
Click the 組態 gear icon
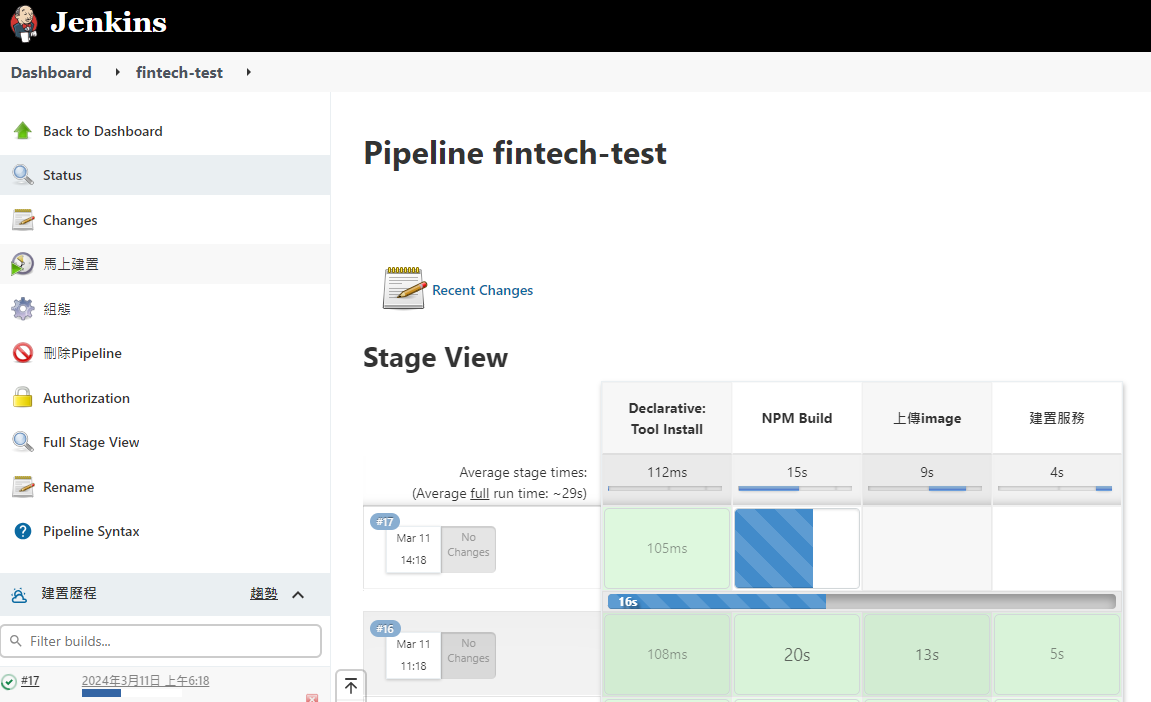pyautogui.click(x=23, y=309)
